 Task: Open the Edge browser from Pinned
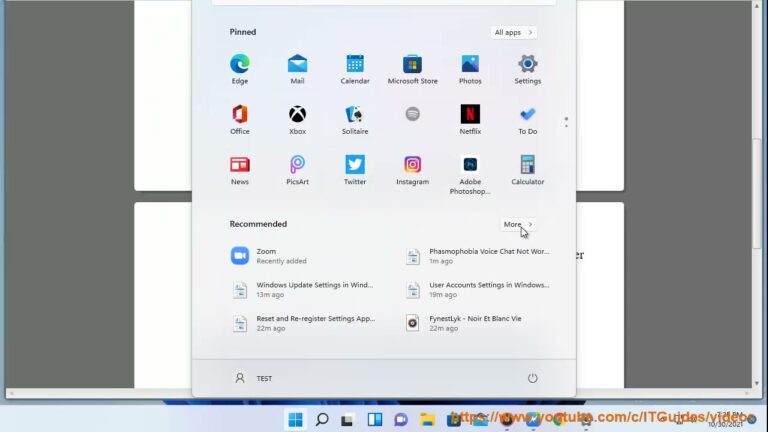click(240, 69)
